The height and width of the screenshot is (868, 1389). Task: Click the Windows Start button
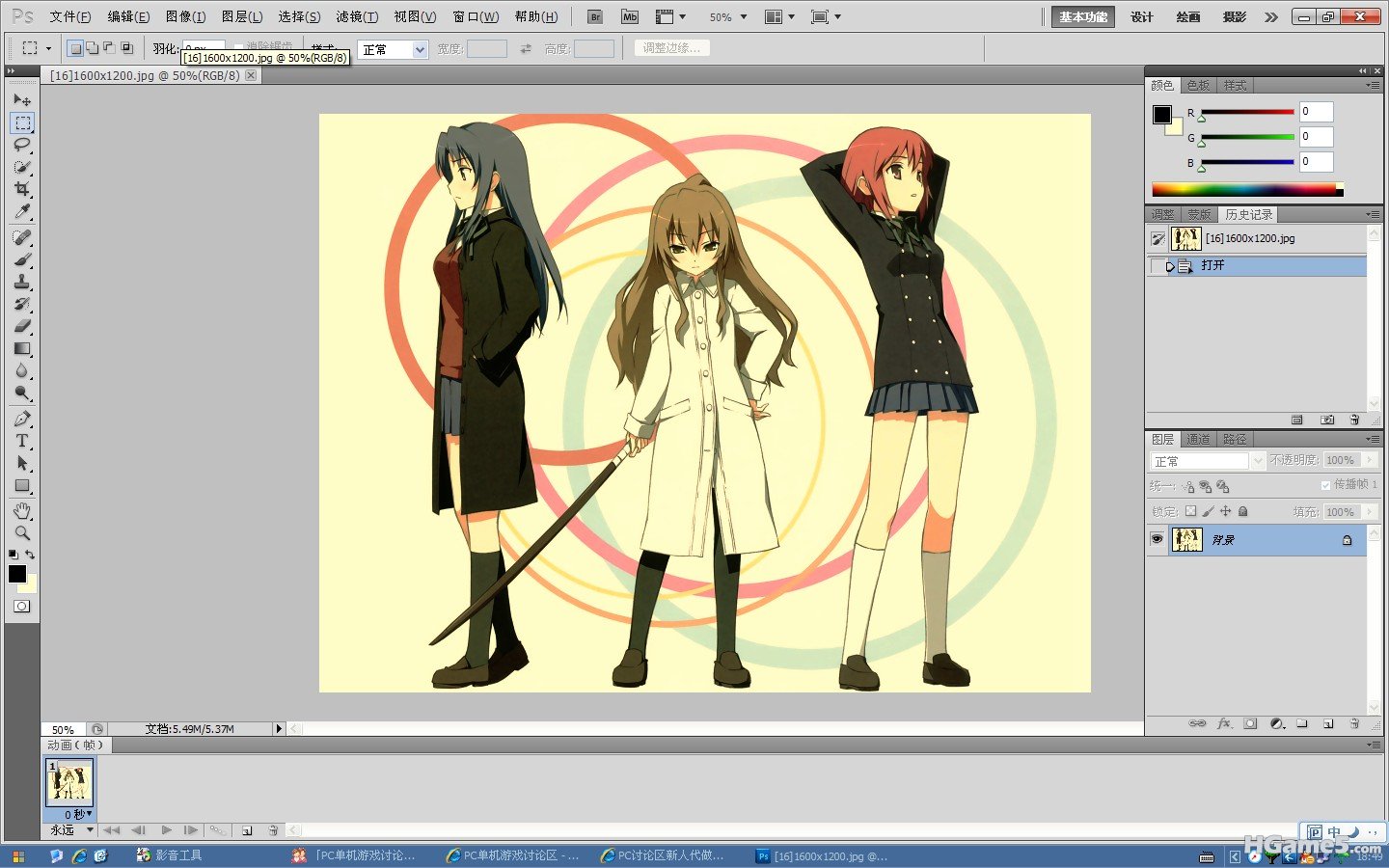coord(18,855)
